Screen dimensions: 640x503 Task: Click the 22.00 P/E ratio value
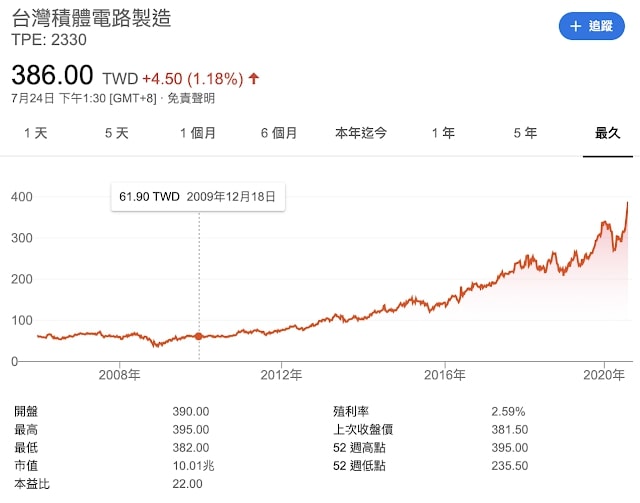tap(187, 484)
